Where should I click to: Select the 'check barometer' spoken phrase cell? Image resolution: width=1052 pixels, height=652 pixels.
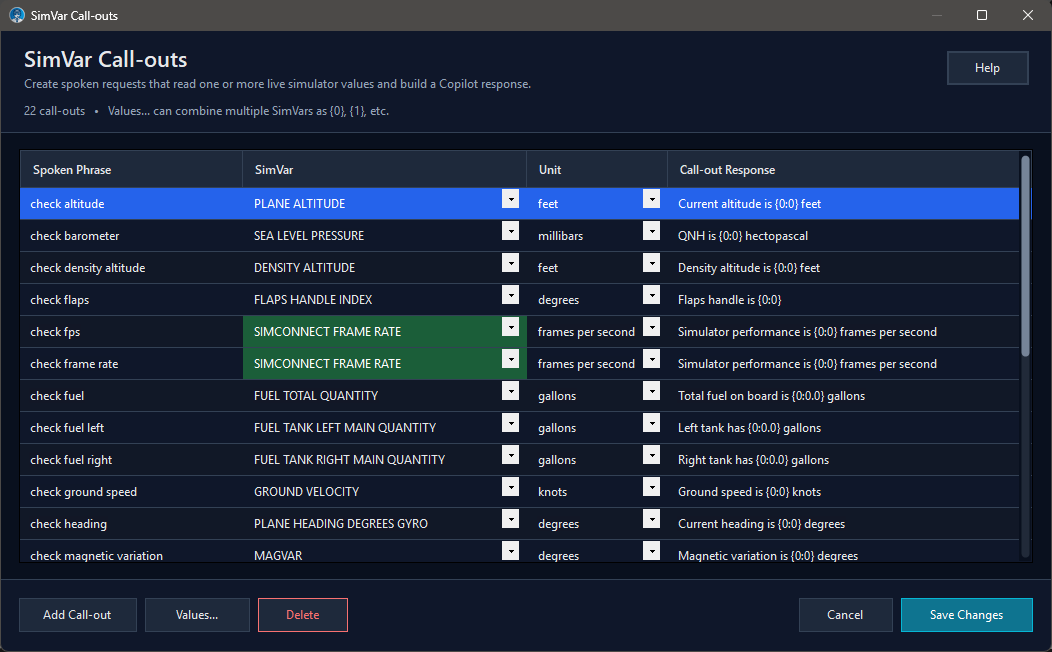pyautogui.click(x=132, y=236)
